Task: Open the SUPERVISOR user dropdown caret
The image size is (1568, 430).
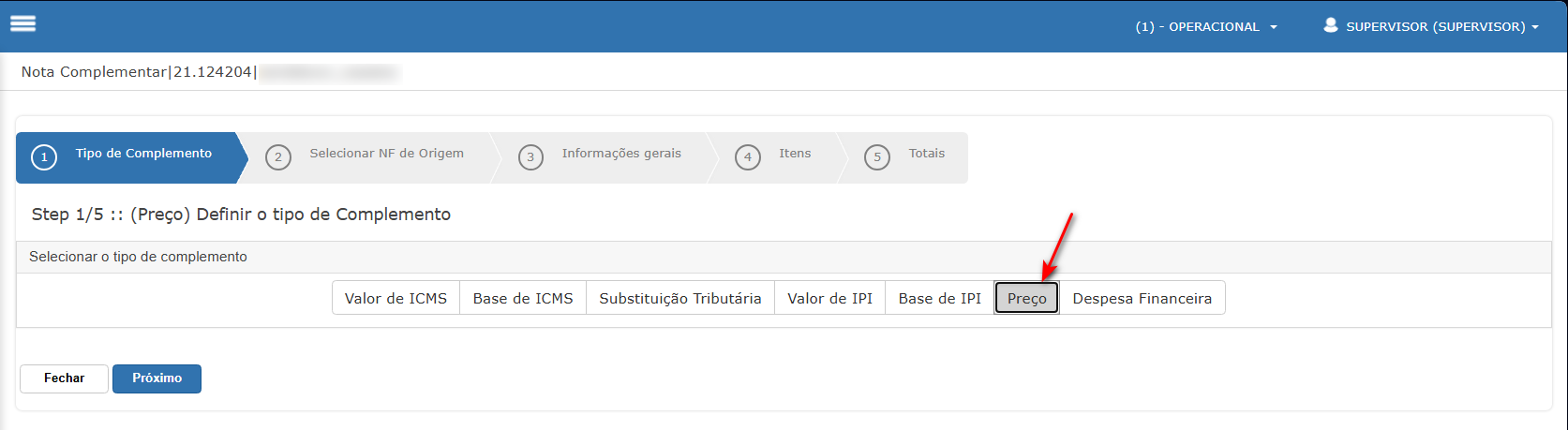Action: (1535, 27)
